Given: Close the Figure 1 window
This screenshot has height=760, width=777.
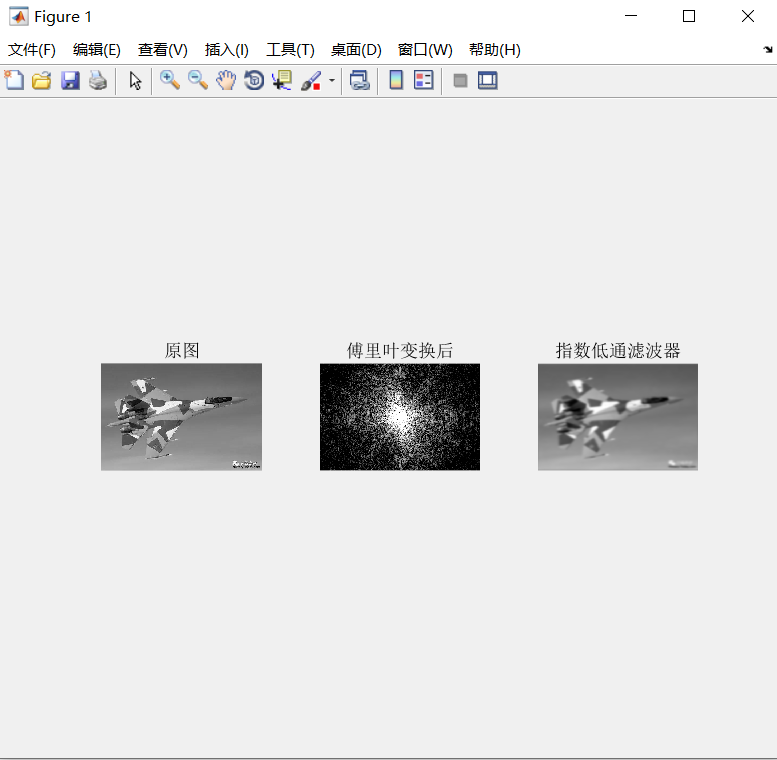Looking at the screenshot, I should tap(748, 16).
